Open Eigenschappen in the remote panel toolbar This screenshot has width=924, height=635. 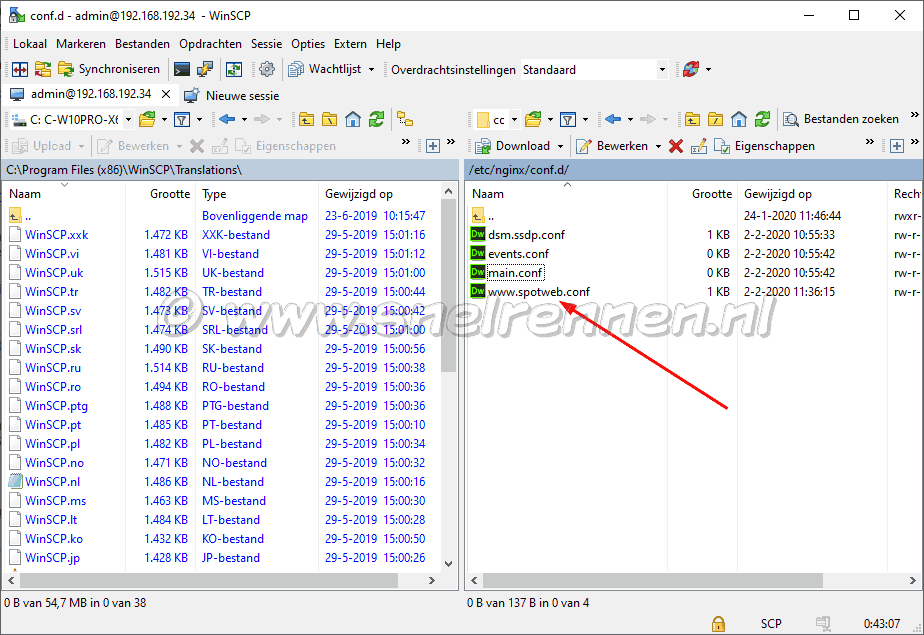(764, 146)
